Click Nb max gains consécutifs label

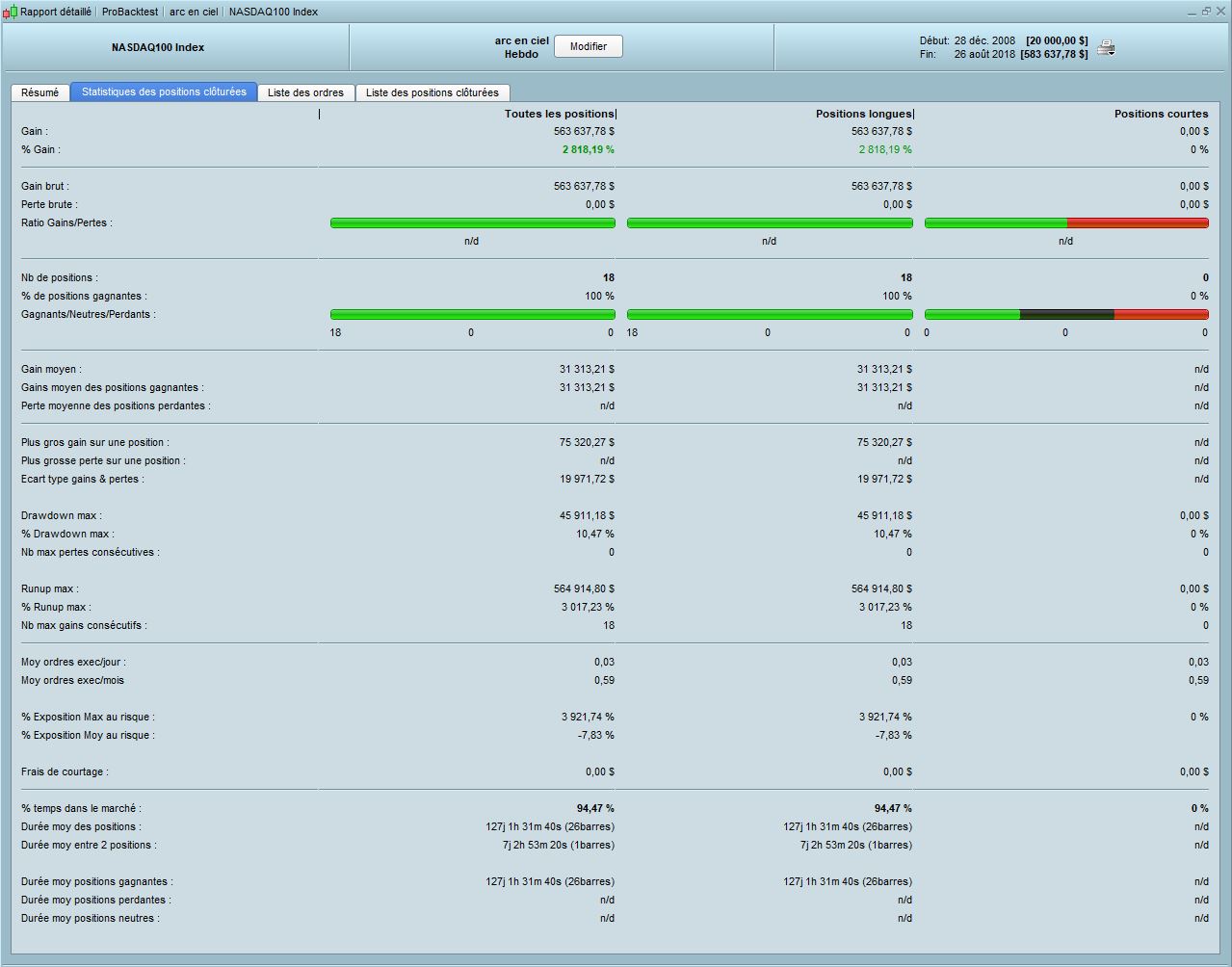pos(84,625)
